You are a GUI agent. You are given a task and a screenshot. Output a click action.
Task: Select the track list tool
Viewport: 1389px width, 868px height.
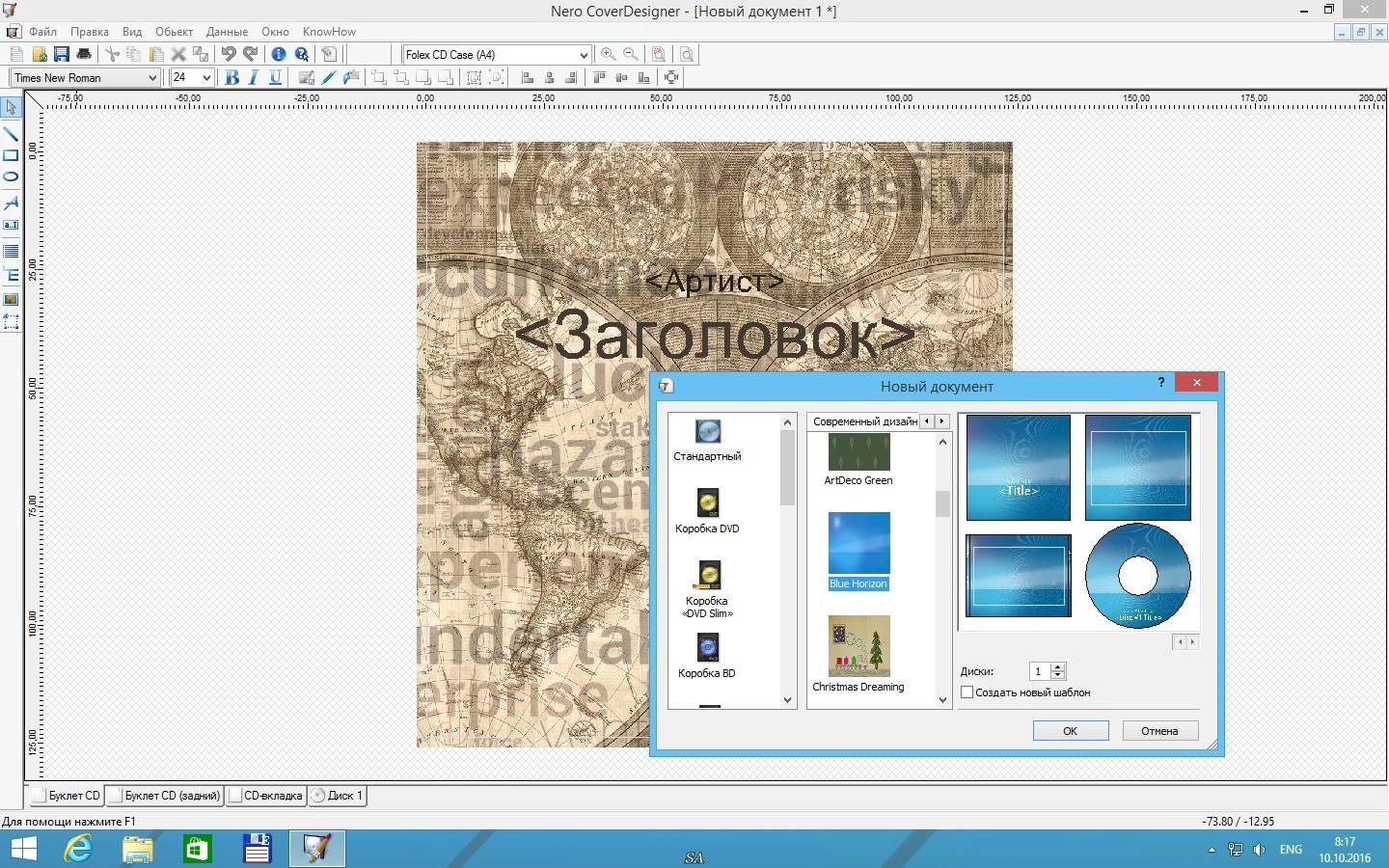(11, 251)
